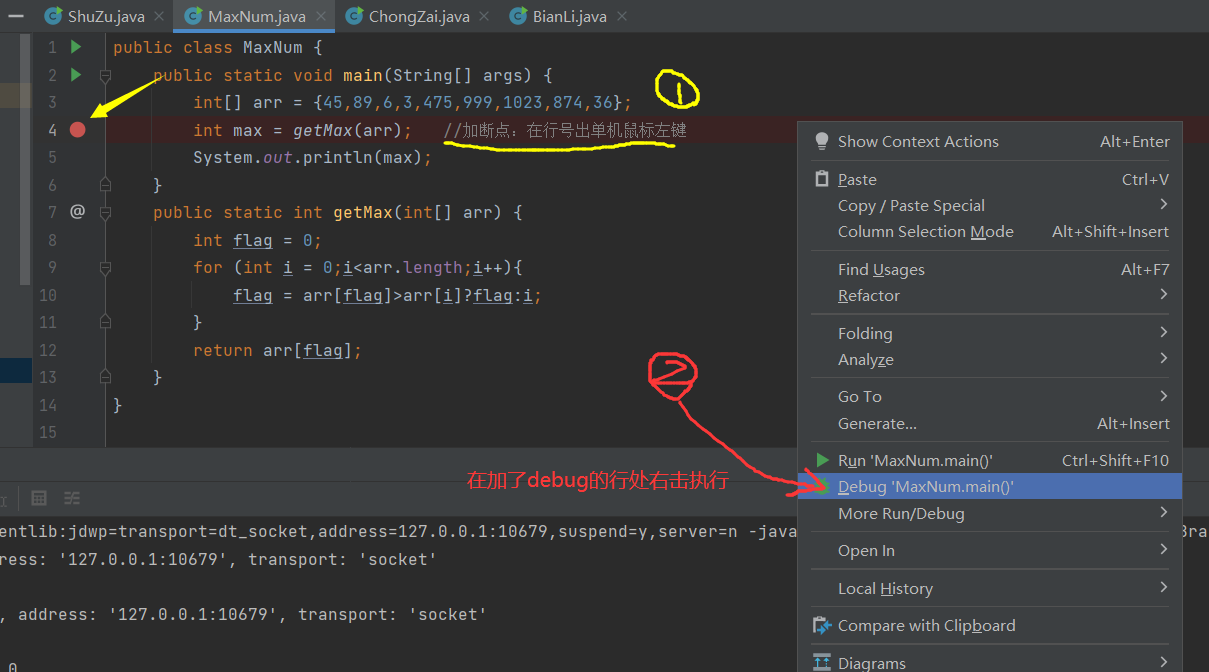Viewport: 1209px width, 672px height.
Task: Click line number 10 in the gutter
Action: click(x=48, y=295)
